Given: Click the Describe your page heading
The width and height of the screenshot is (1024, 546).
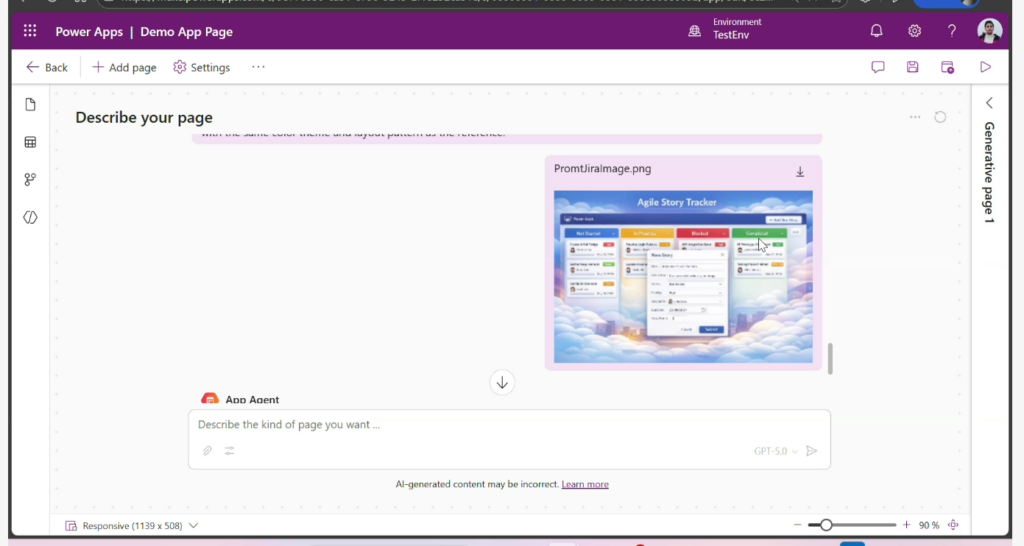Looking at the screenshot, I should [144, 118].
